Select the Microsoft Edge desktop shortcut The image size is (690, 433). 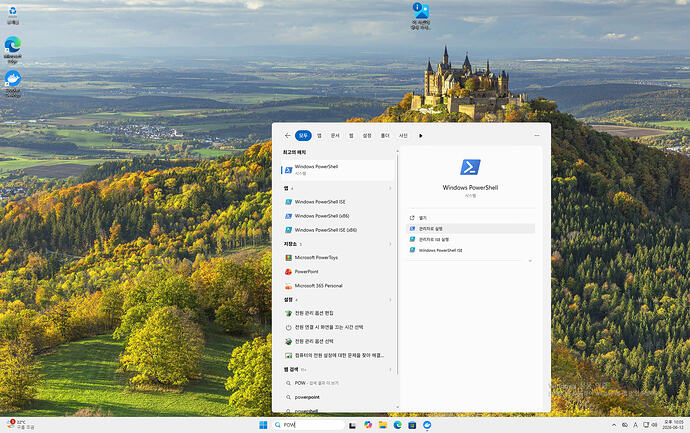pos(13,50)
